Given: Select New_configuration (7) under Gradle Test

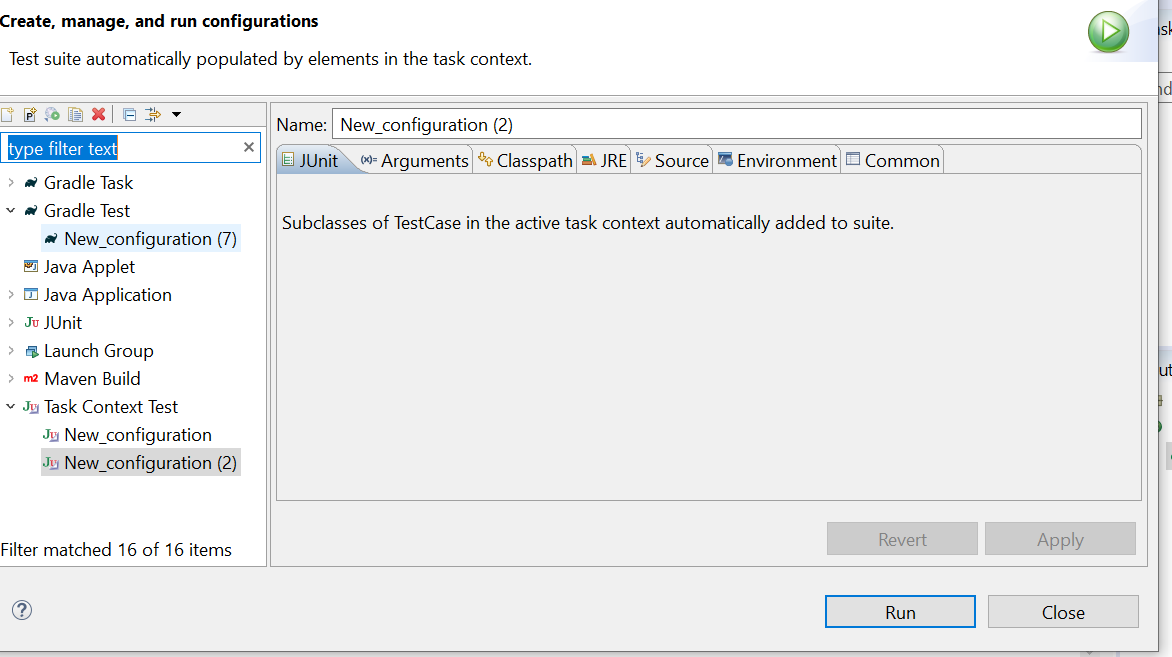Looking at the screenshot, I should coord(138,239).
